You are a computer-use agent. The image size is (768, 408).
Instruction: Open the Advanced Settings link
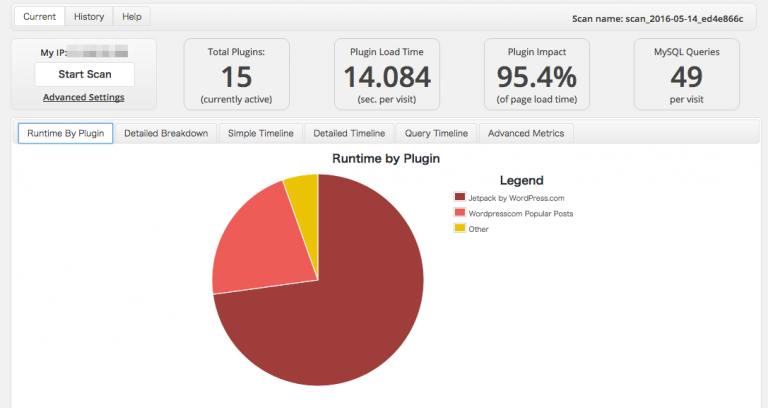click(x=84, y=97)
